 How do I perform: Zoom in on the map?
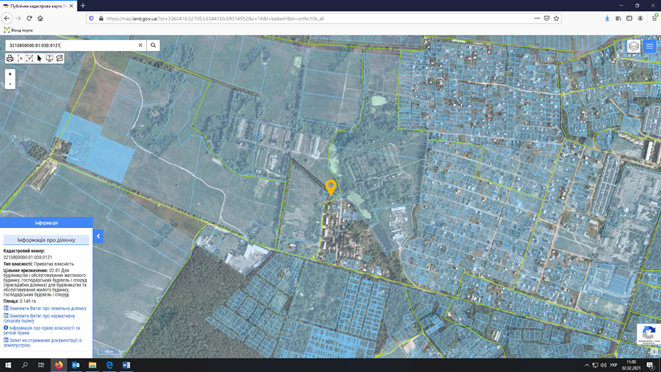[10, 74]
